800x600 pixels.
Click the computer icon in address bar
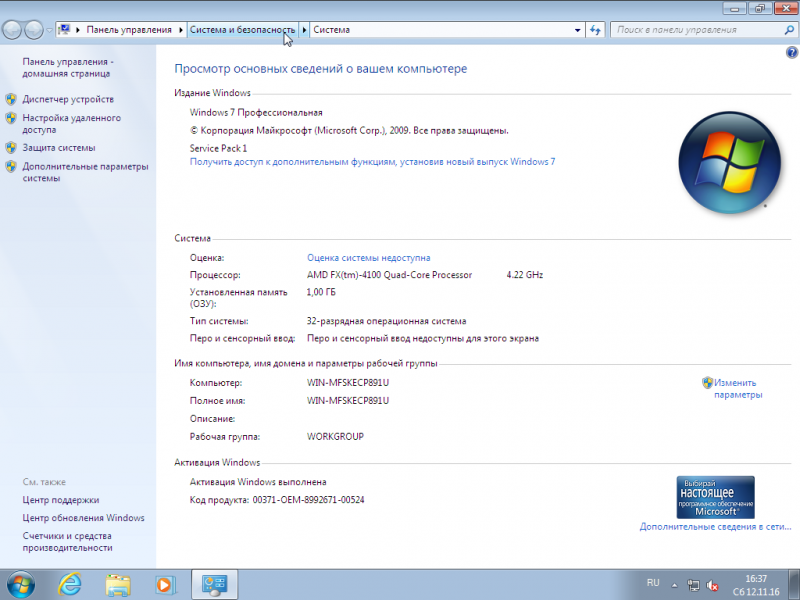pos(64,30)
